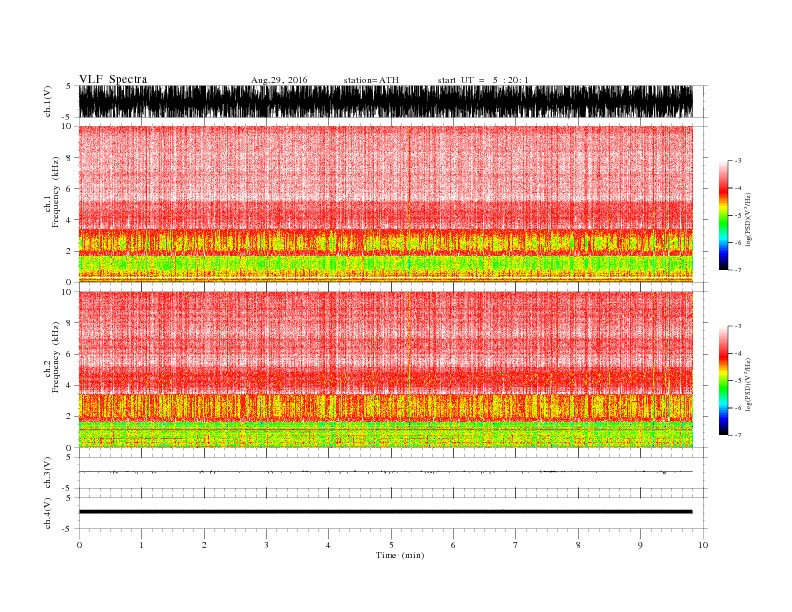Image resolution: width=792 pixels, height=612 pixels.
Task: Click the 'ch.1(V)' waveform axis label
Action: tap(48, 101)
